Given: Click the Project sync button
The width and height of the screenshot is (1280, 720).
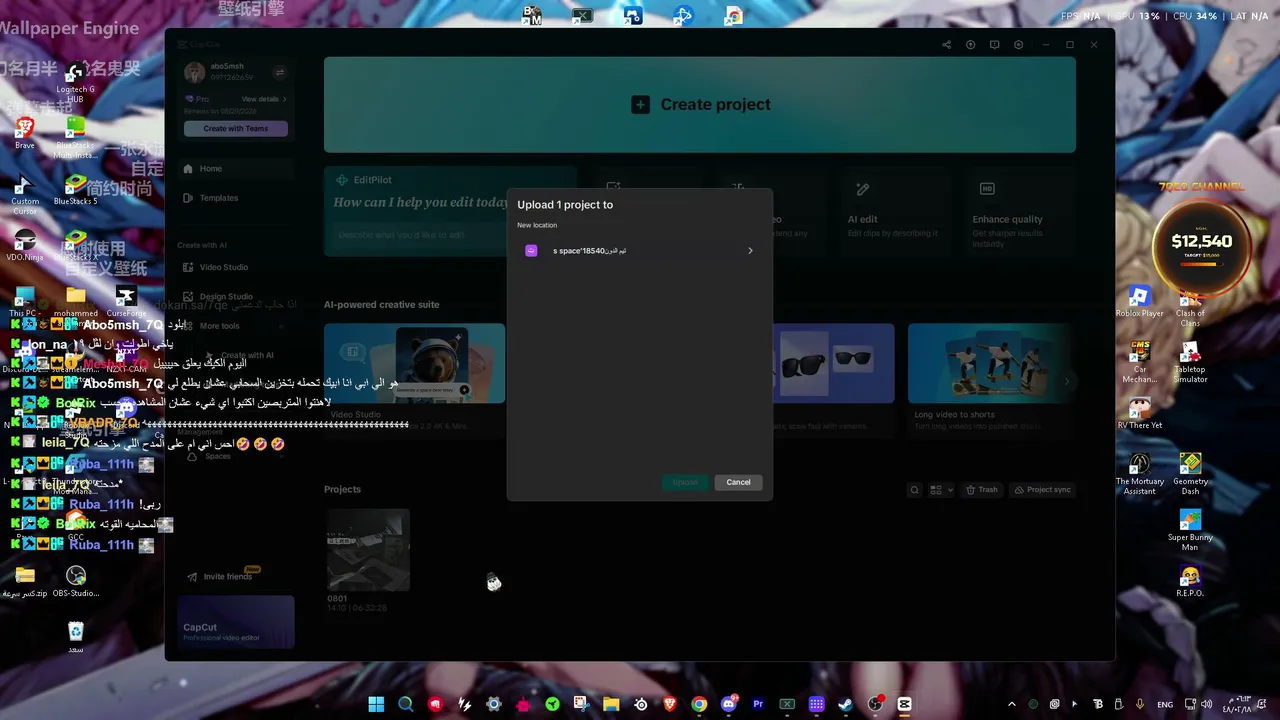Looking at the screenshot, I should (x=1043, y=490).
